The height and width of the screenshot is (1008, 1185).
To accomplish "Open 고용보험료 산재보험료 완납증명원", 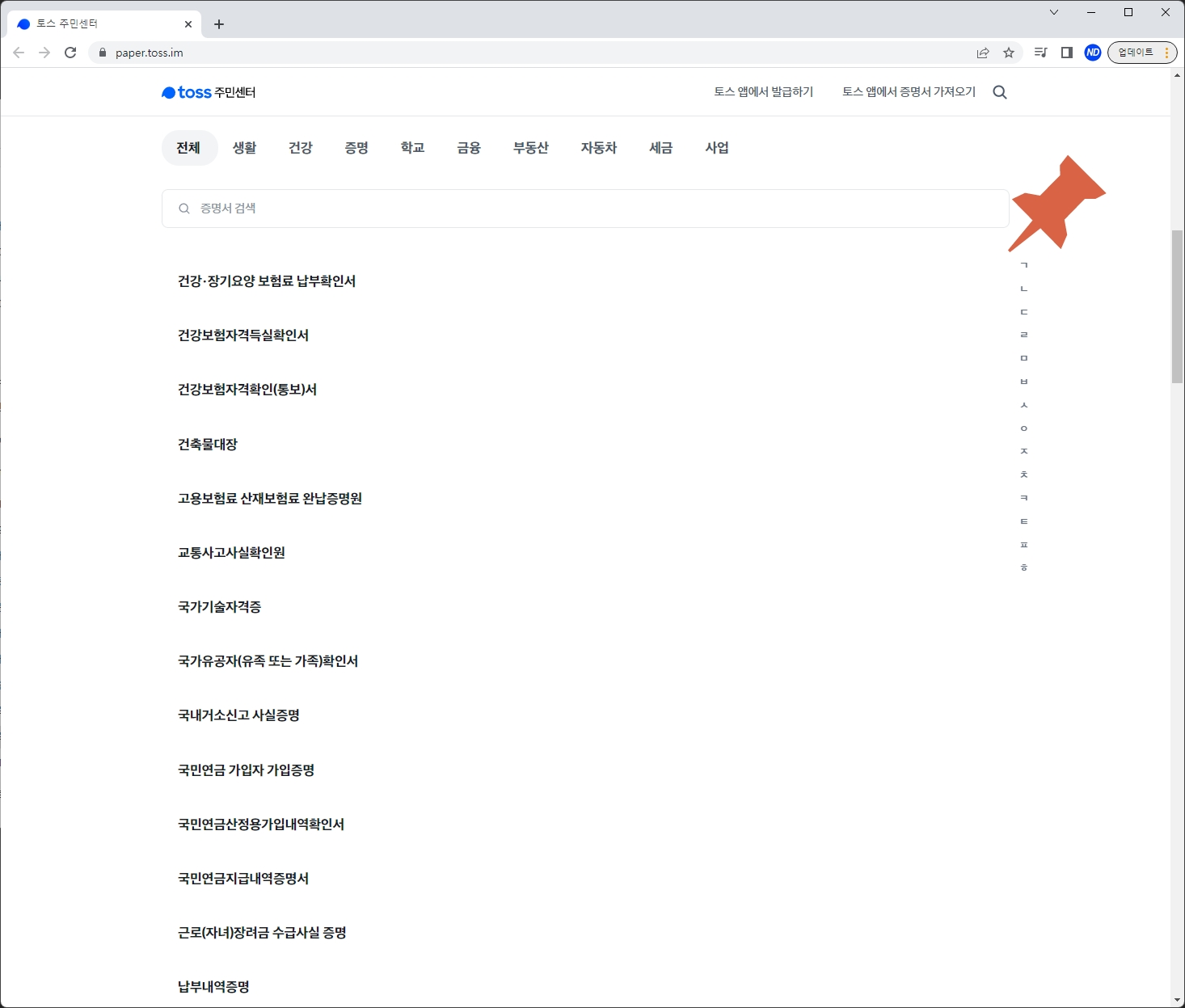I will point(270,499).
